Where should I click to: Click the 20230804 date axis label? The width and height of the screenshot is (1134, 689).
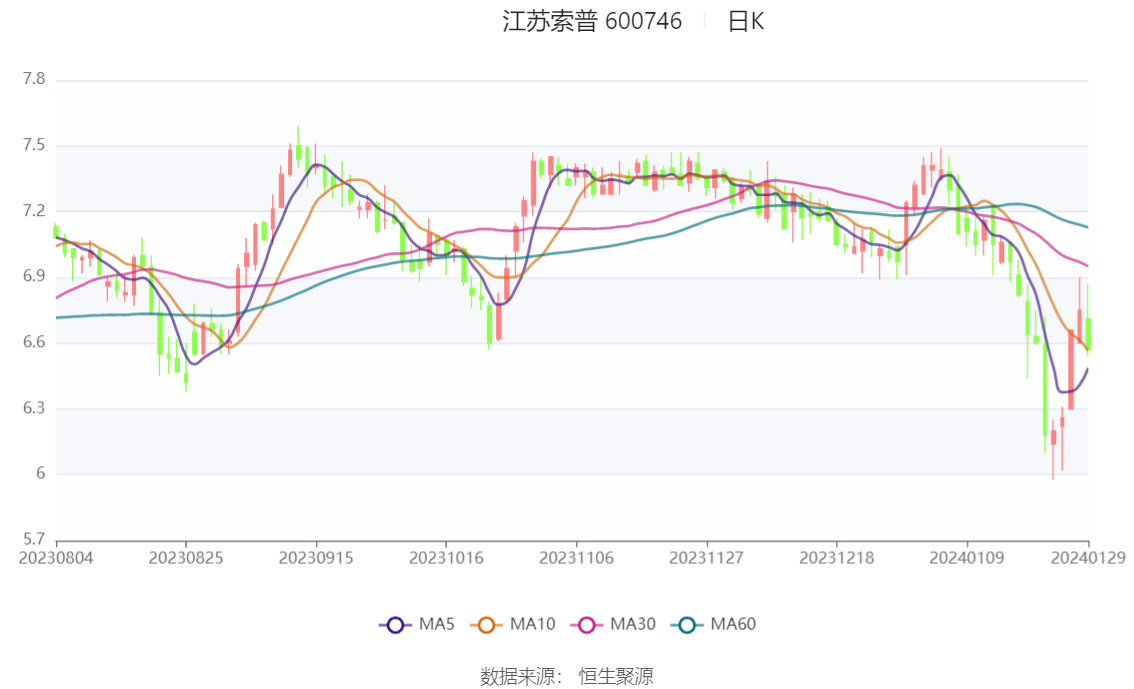click(x=56, y=557)
